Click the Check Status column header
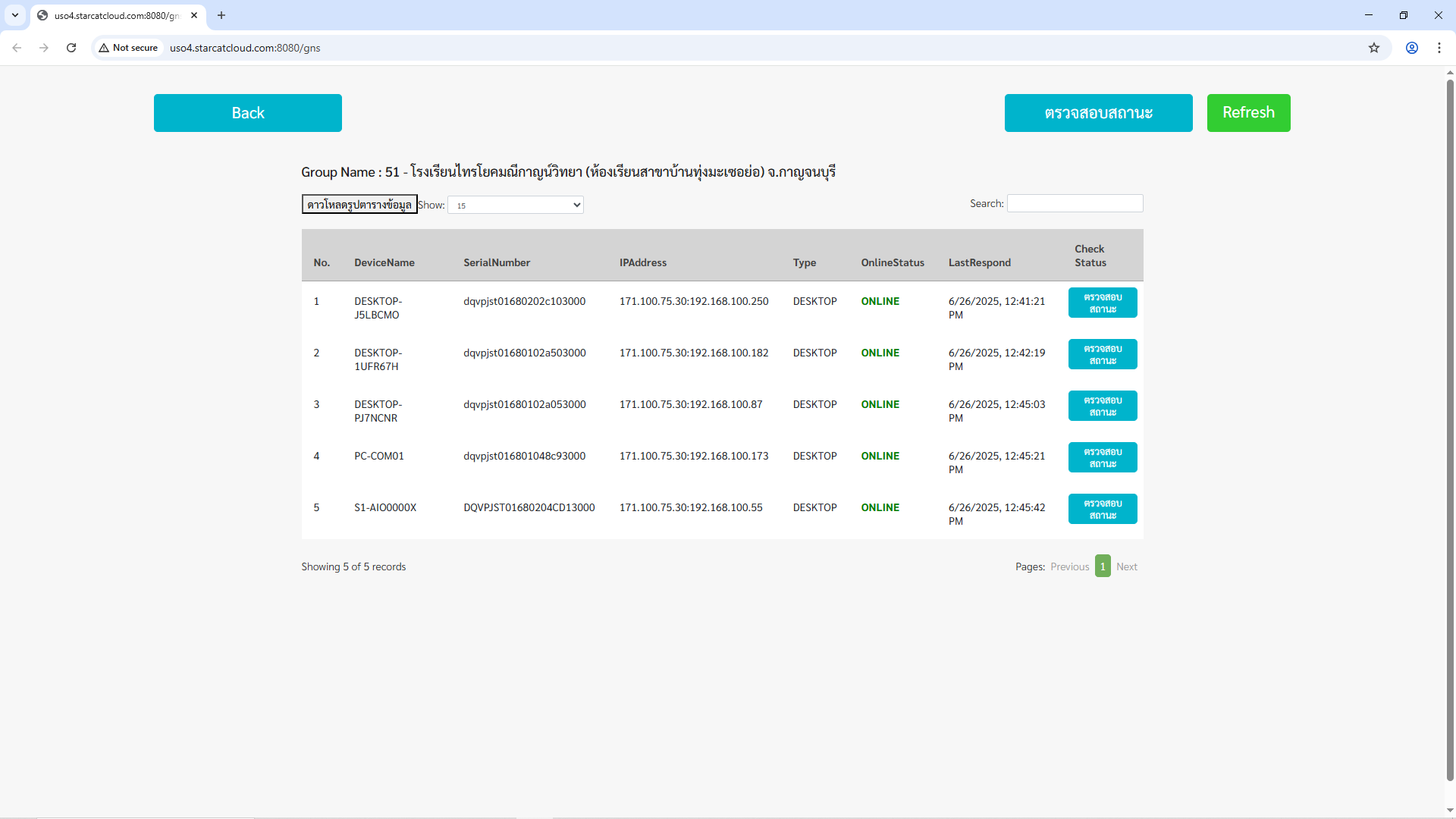 1090,256
